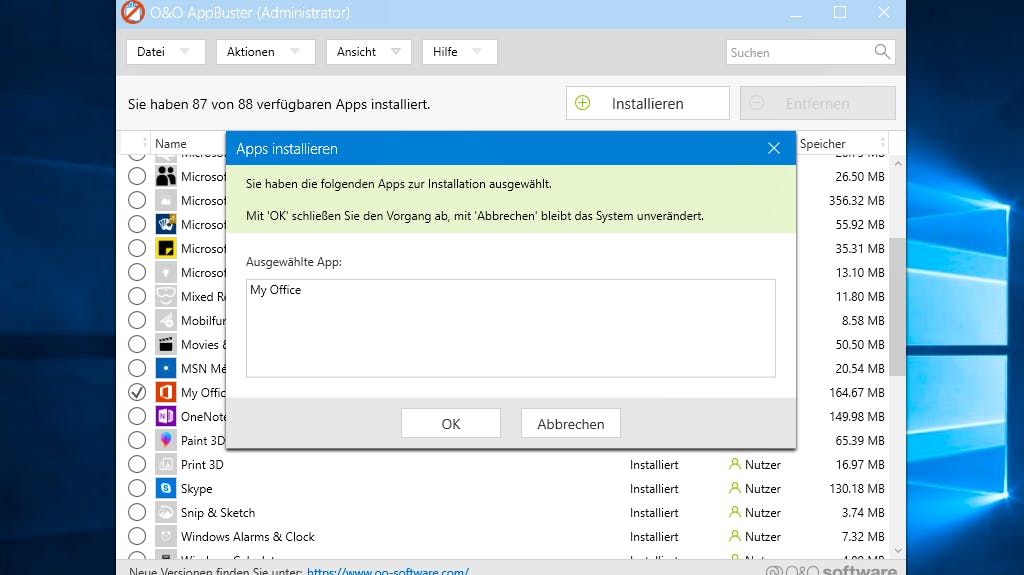This screenshot has width=1024, height=575.
Task: Click the scrollbar up arrow
Action: [x=898, y=163]
